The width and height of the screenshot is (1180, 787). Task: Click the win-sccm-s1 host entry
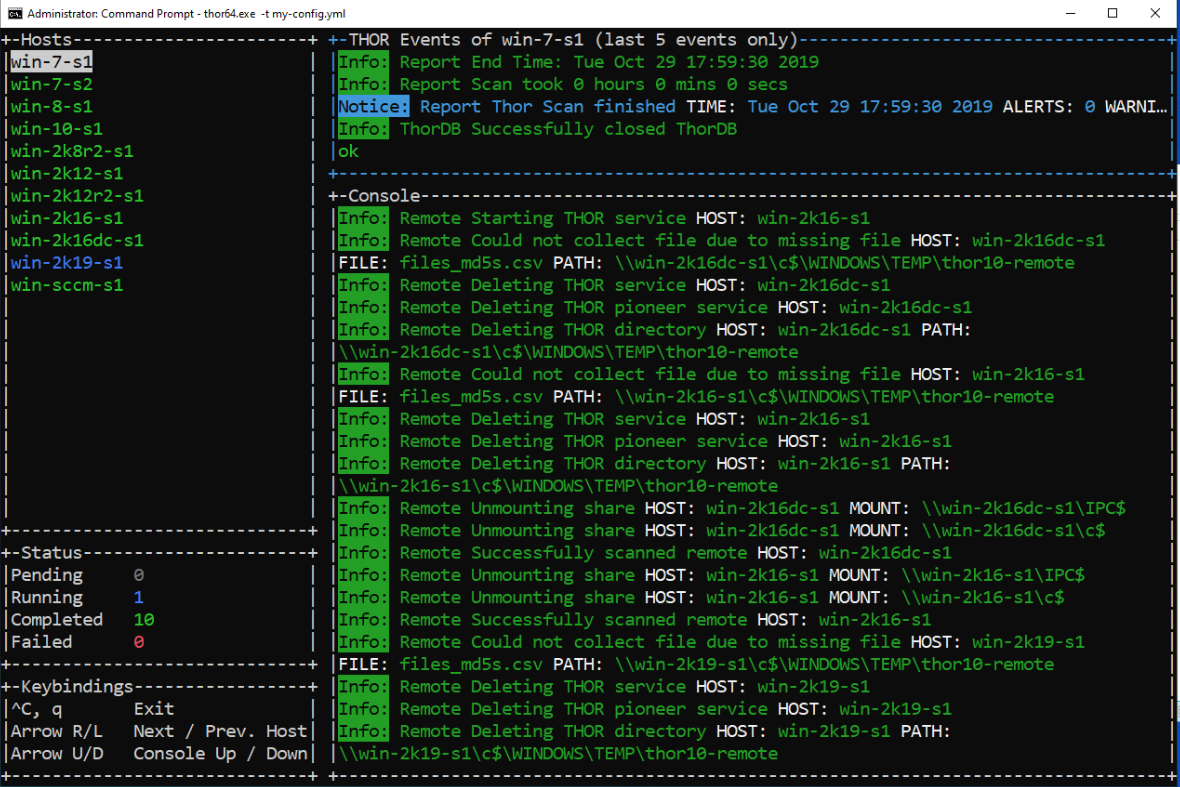[67, 286]
